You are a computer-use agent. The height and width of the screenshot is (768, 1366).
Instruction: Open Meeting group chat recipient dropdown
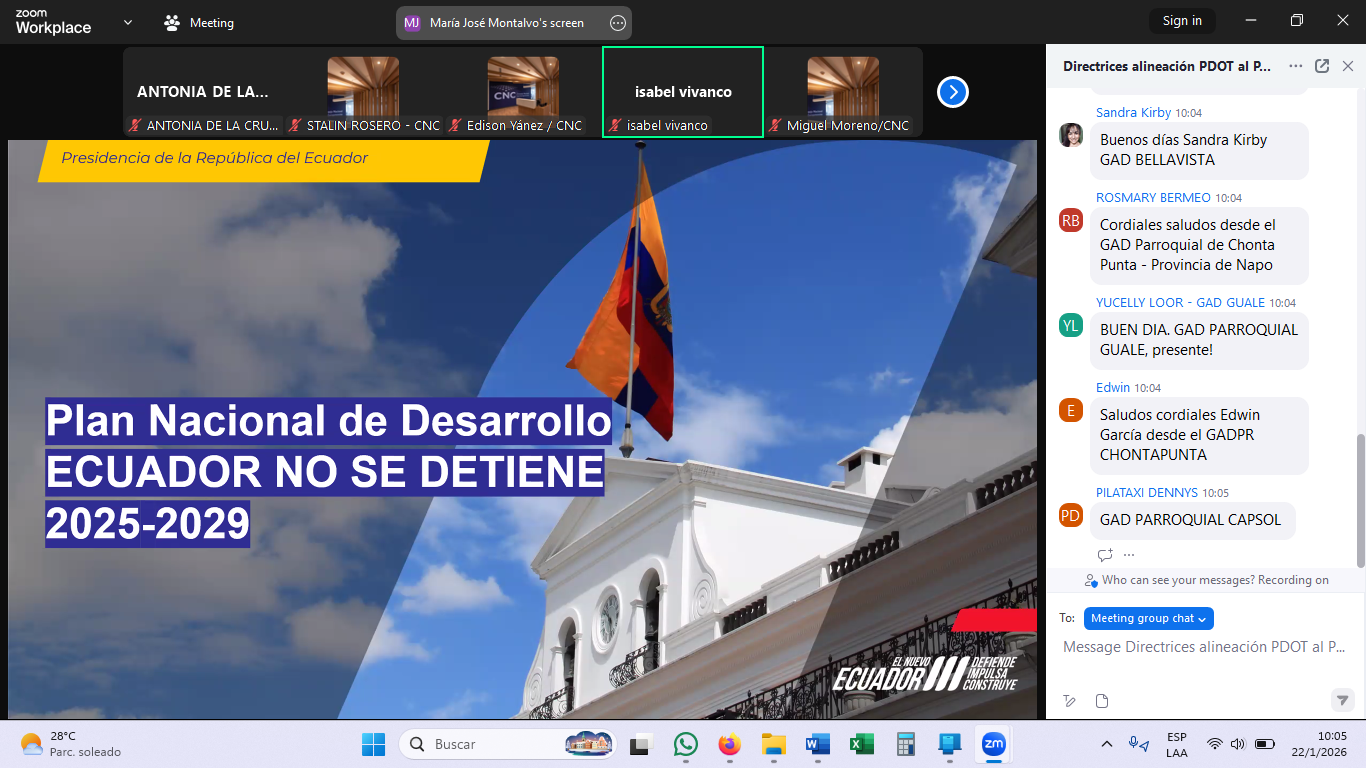point(1148,619)
